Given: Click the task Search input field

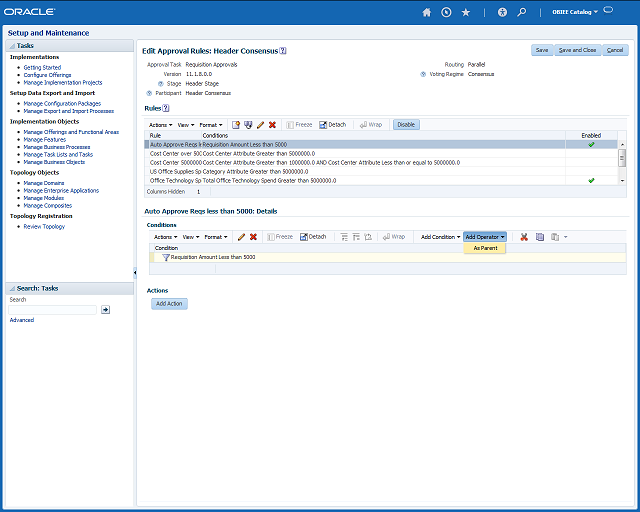Looking at the screenshot, I should (53, 310).
